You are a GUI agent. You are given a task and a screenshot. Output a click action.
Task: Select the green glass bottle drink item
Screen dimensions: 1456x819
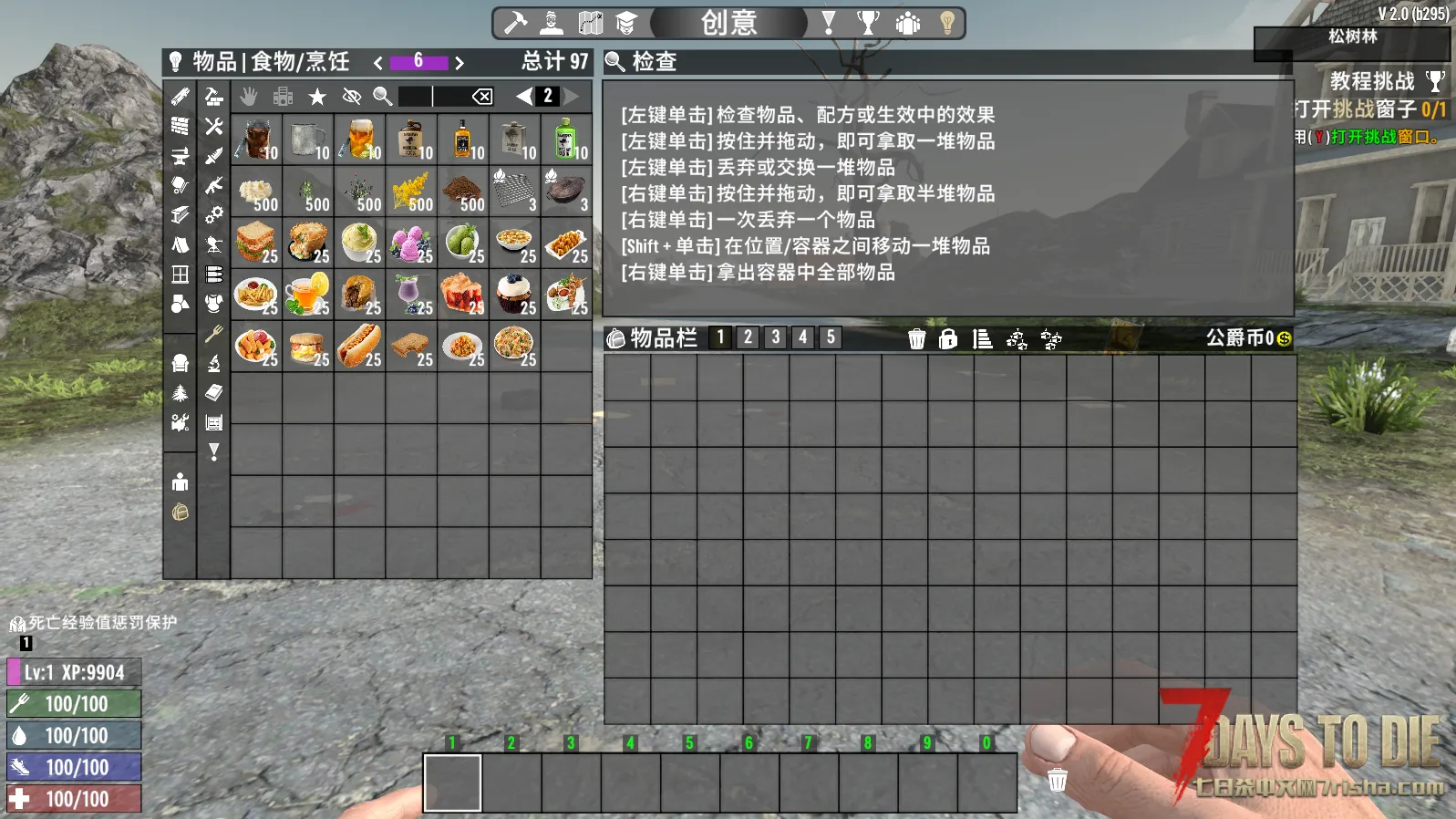click(566, 140)
